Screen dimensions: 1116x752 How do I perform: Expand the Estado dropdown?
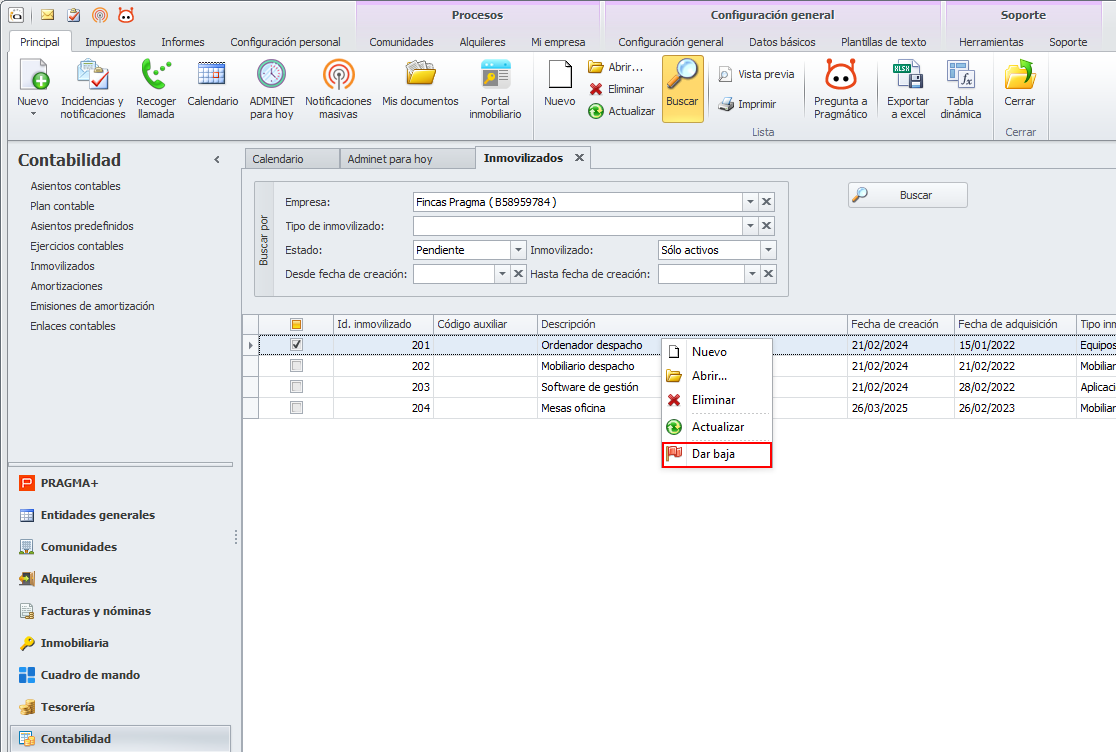[x=518, y=250]
